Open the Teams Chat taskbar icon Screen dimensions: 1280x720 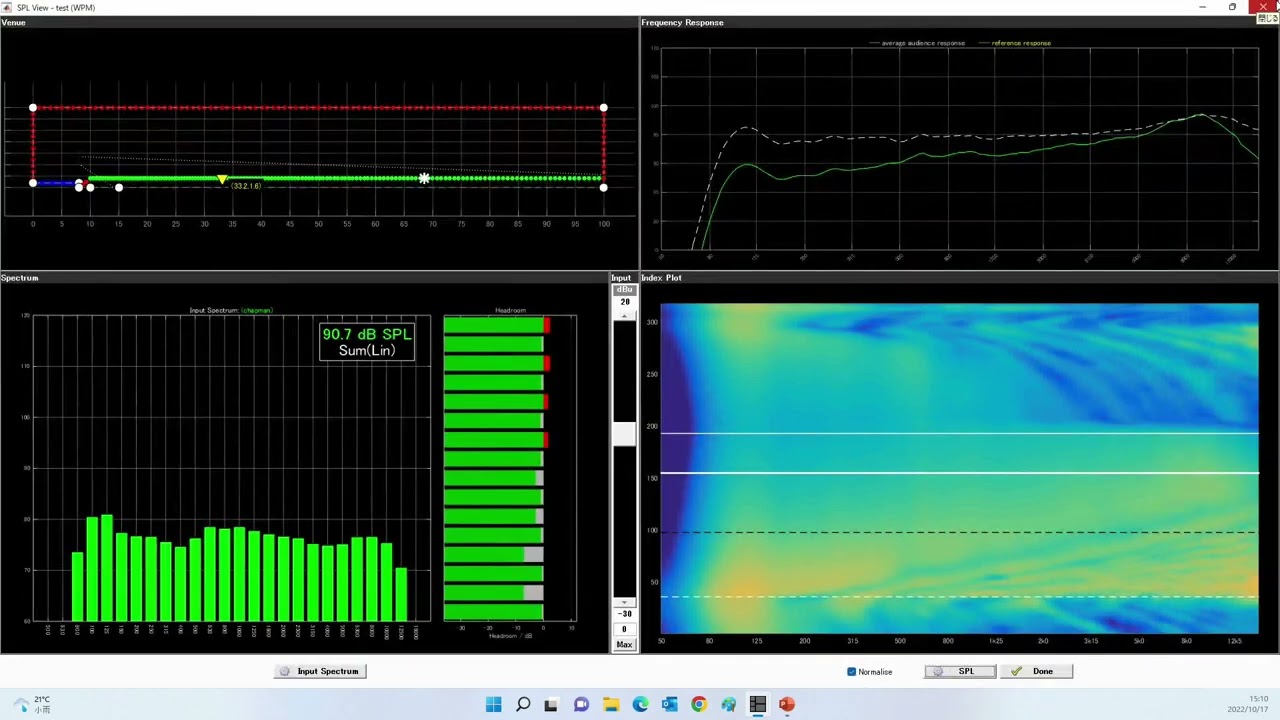point(581,704)
